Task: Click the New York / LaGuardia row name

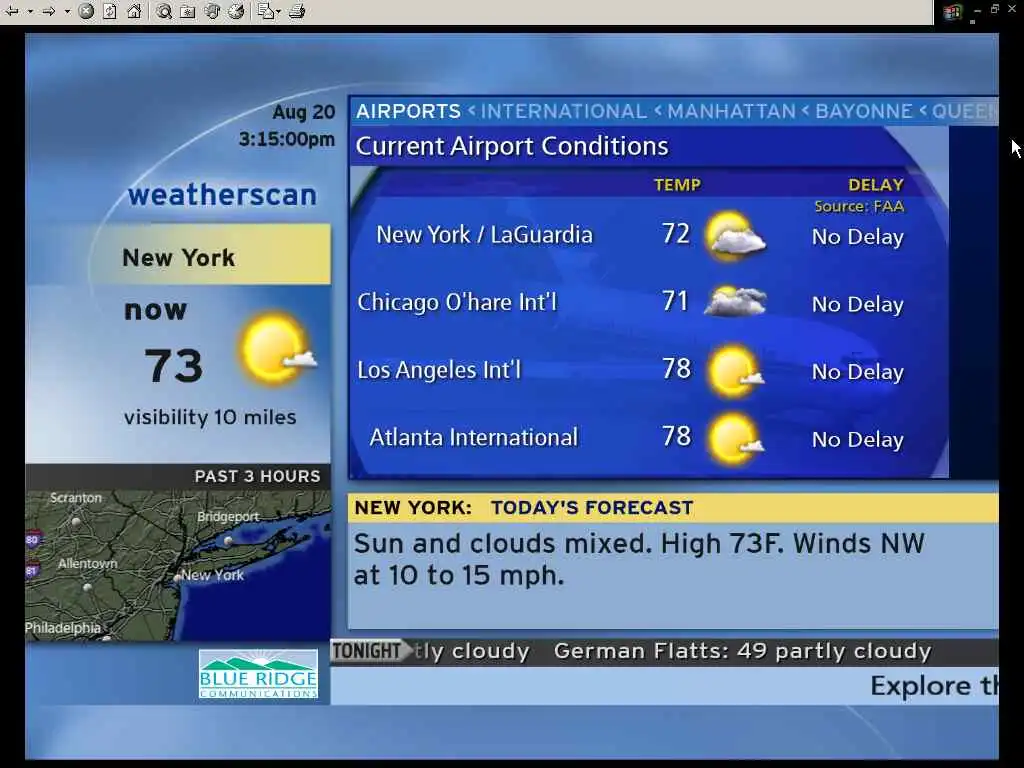Action: (x=485, y=234)
